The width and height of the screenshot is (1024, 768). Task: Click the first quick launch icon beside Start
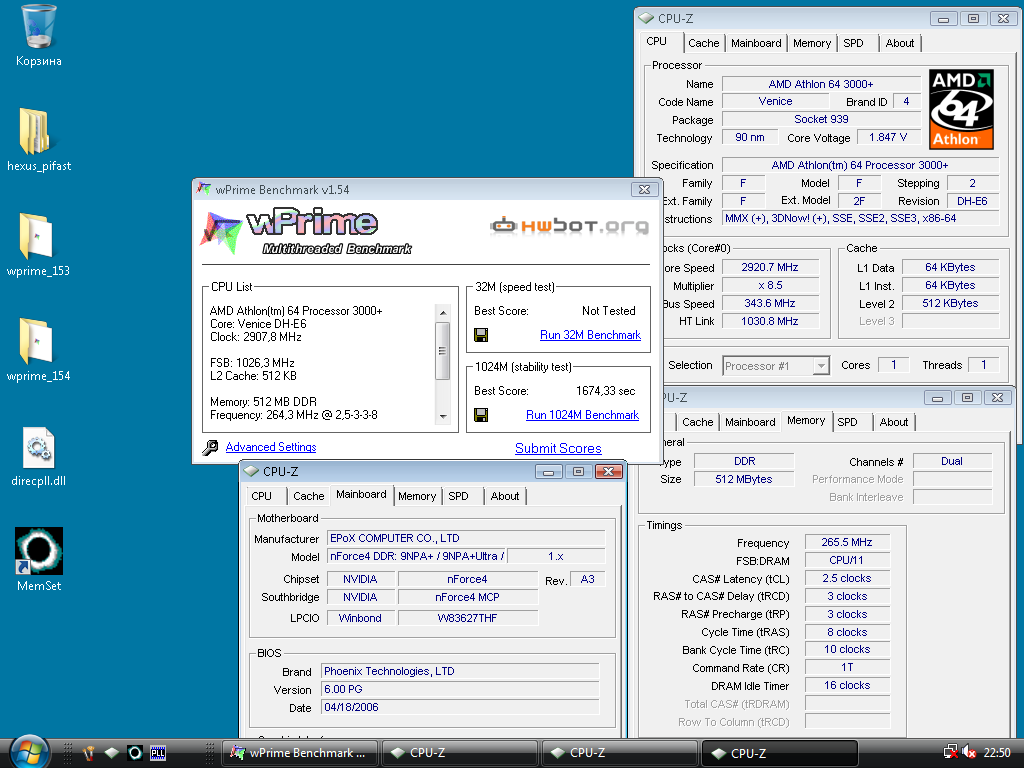88,753
